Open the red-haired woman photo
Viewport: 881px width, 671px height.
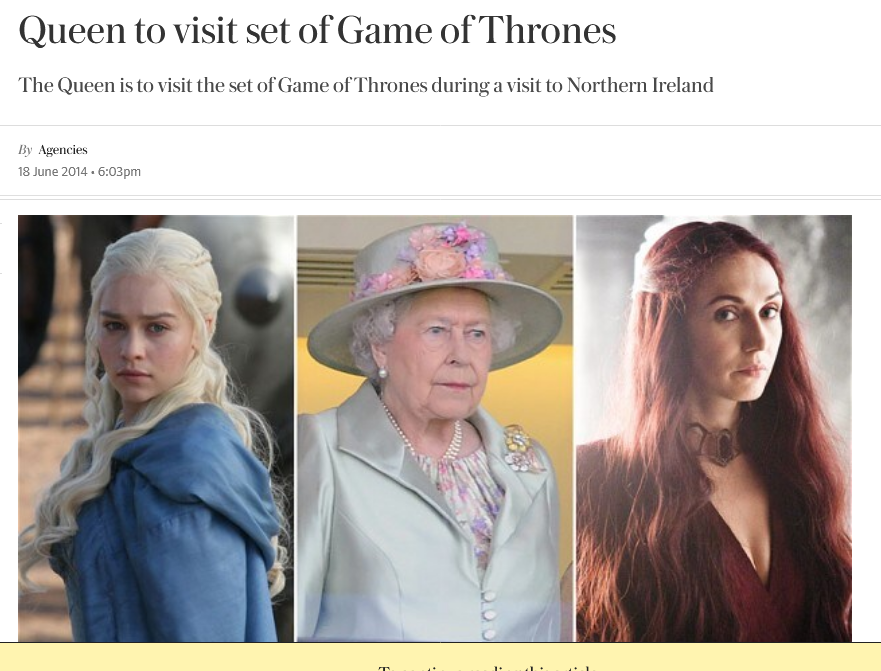point(714,428)
